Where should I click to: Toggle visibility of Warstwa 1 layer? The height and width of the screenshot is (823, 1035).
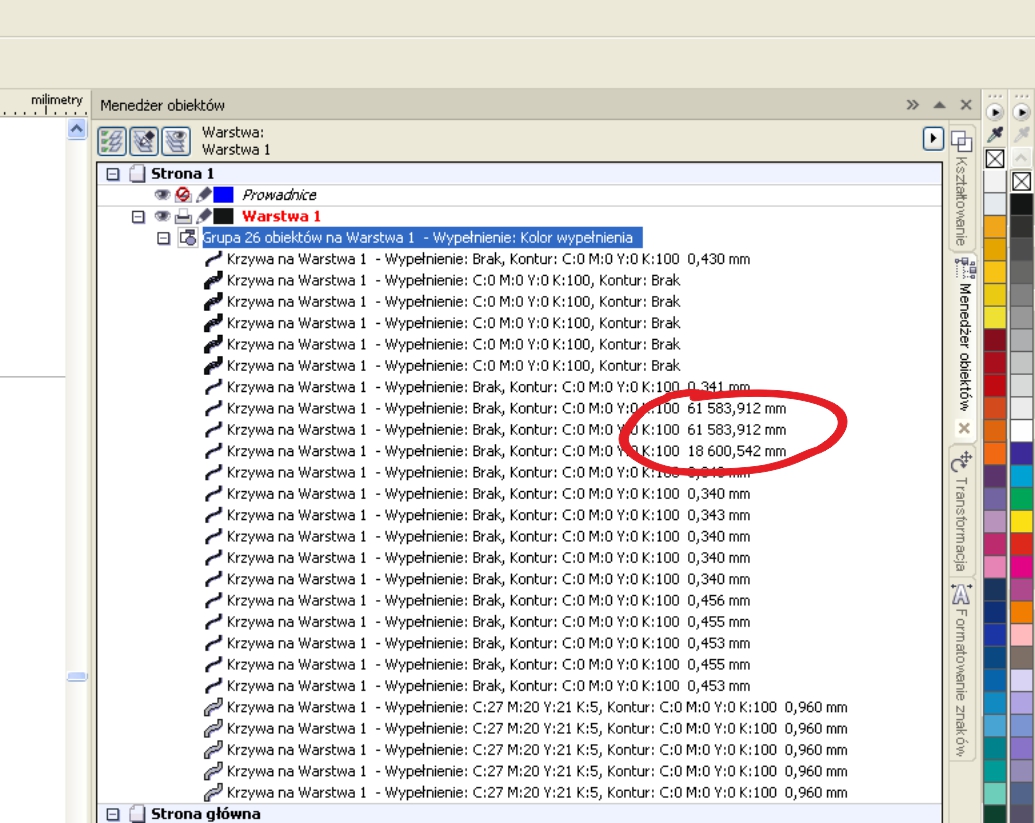pos(162,216)
